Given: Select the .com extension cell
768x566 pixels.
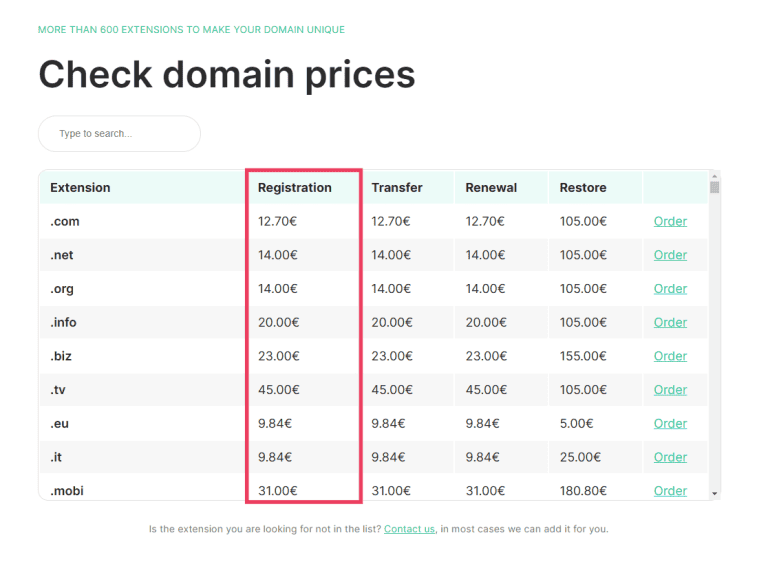Looking at the screenshot, I should pyautogui.click(x=142, y=221).
